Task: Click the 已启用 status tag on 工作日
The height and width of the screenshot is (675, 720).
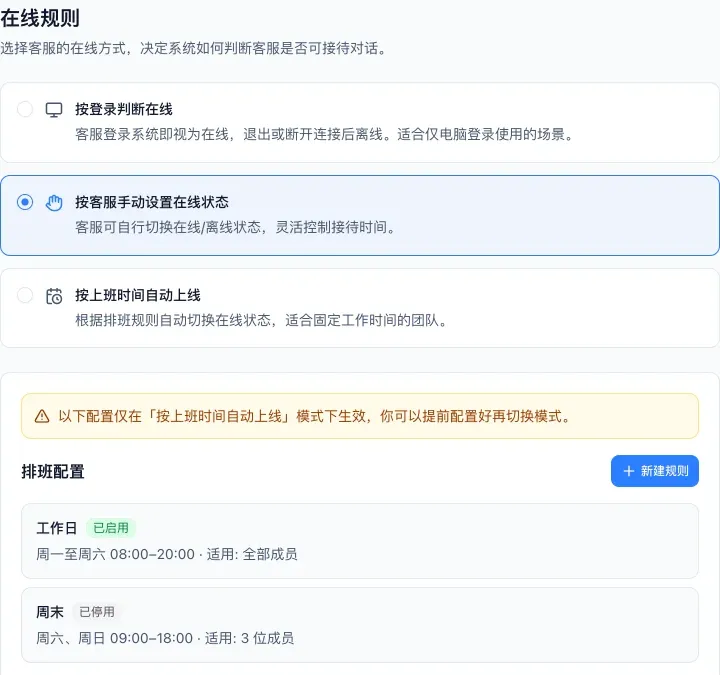Action: pyautogui.click(x=111, y=528)
